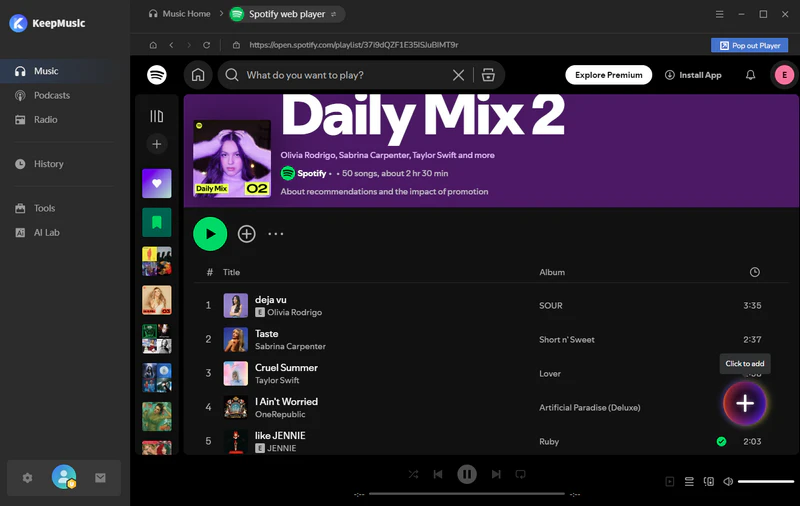Open more options for the playlist
Viewport: 800px width, 506px height.
[276, 234]
